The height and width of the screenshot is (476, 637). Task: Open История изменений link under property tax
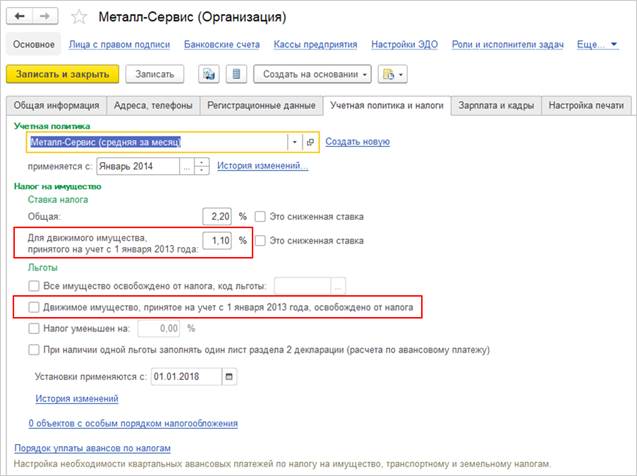(x=77, y=398)
